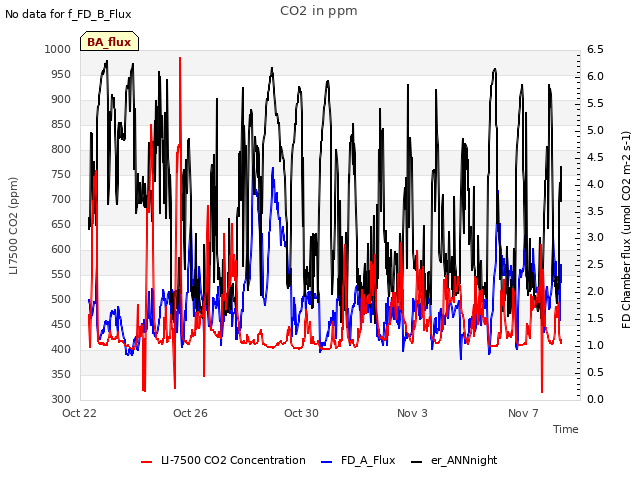Click the '550' left axis tick label
Viewport: 640px width, 480px height.
(x=61, y=274)
